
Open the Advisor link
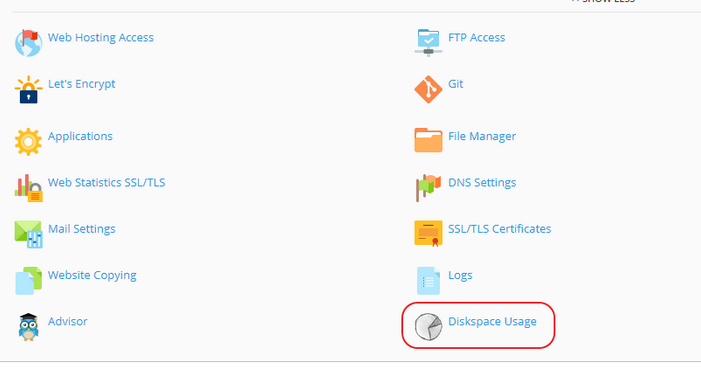coord(68,322)
